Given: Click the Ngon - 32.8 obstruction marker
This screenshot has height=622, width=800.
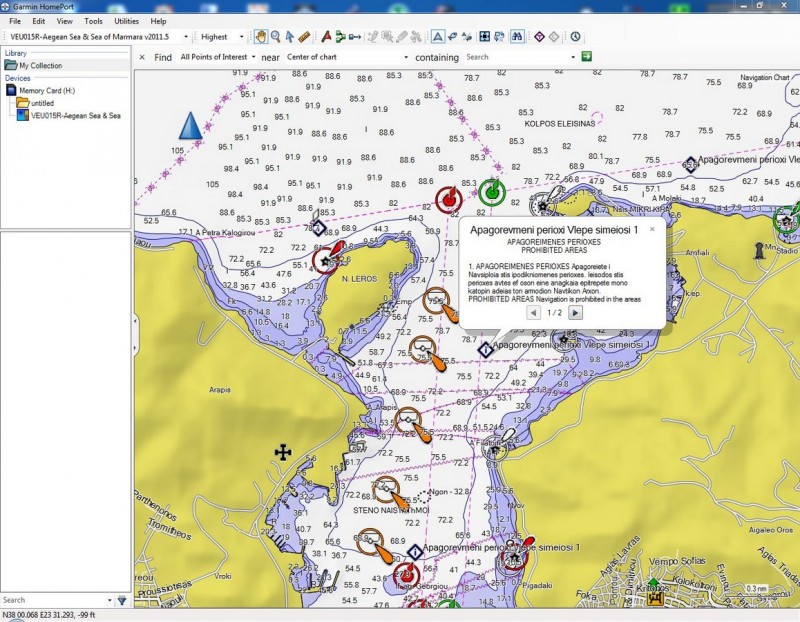Looking at the screenshot, I should [x=423, y=496].
